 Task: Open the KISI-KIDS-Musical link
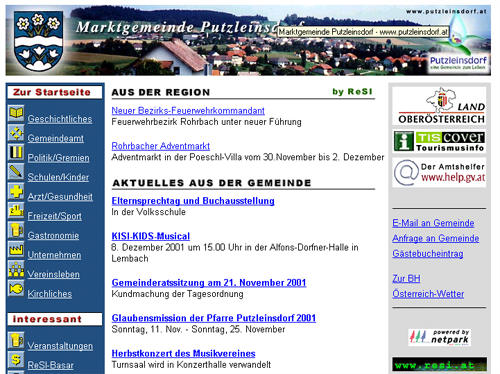[151, 236]
